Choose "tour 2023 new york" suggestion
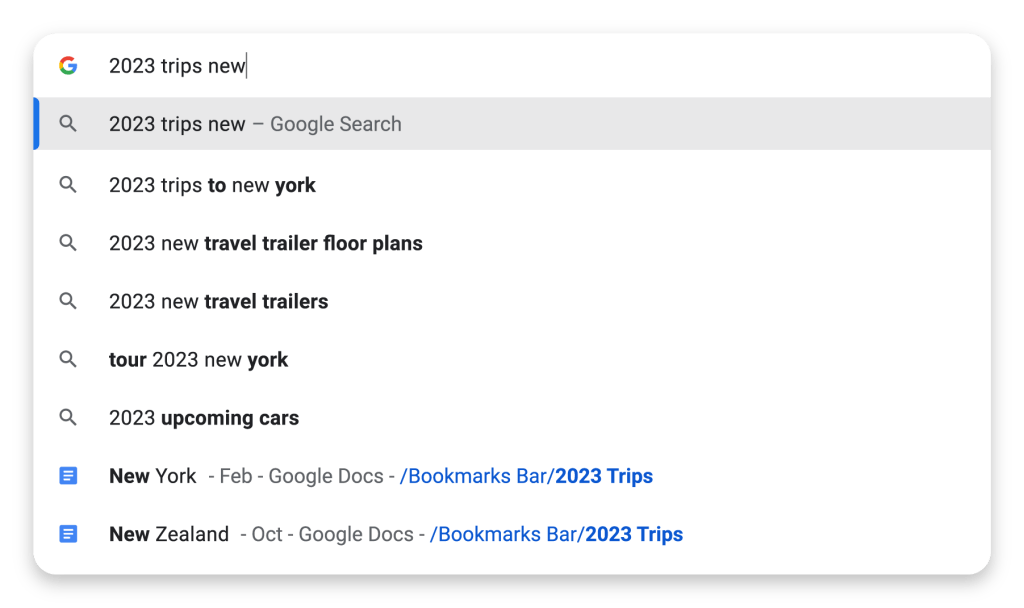 tap(198, 360)
